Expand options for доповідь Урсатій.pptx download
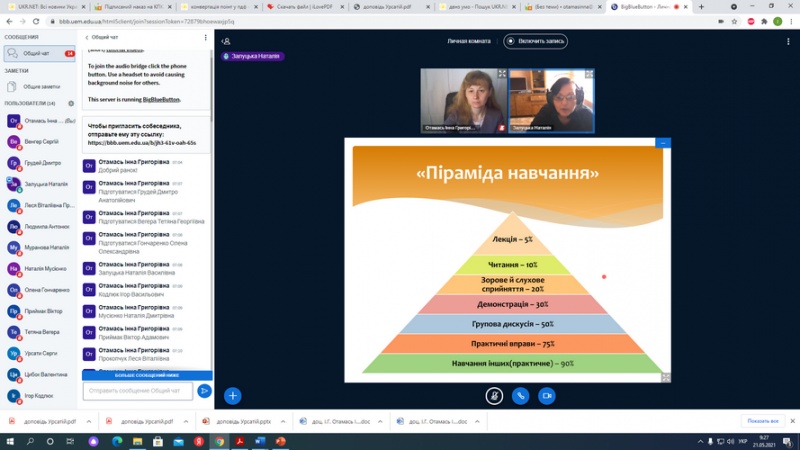Image resolution: width=800 pixels, height=450 pixels. [283, 422]
